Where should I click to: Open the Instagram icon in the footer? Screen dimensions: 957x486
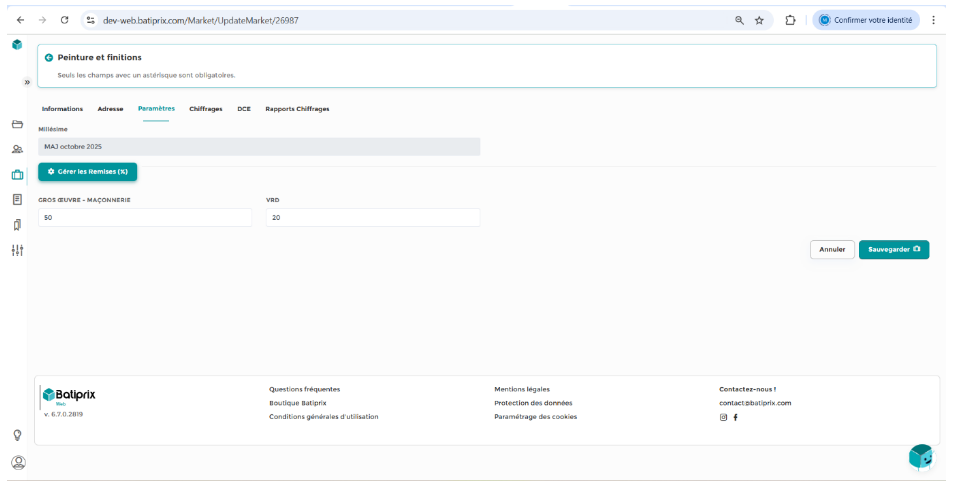(x=724, y=417)
